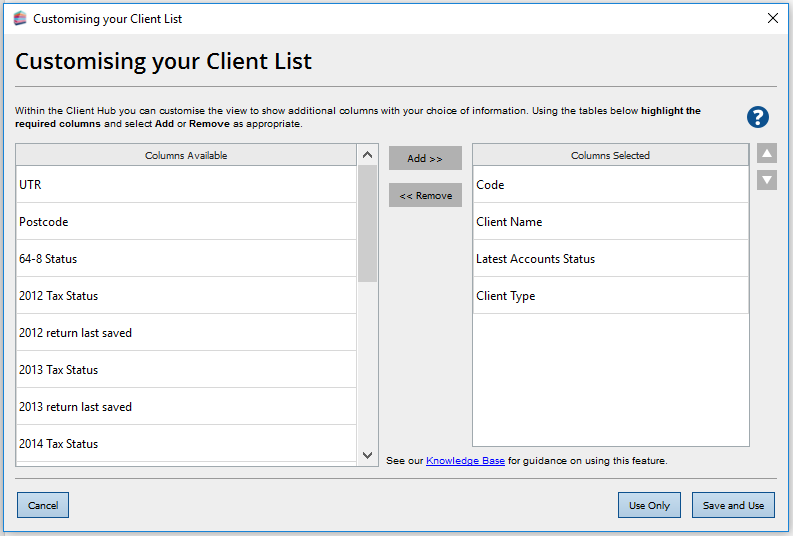
Task: Select 2012 Tax Status column
Action: [x=186, y=296]
